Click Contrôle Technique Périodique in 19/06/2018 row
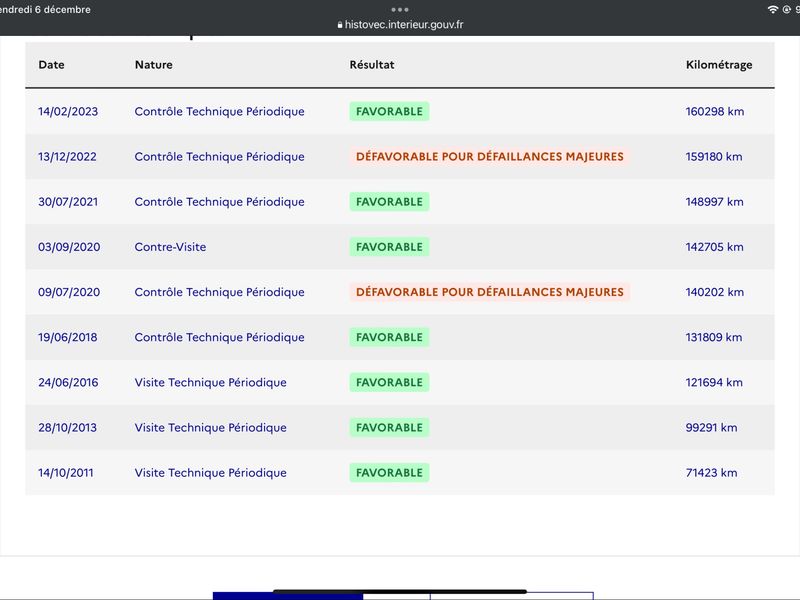The height and width of the screenshot is (600, 800). [x=219, y=337]
